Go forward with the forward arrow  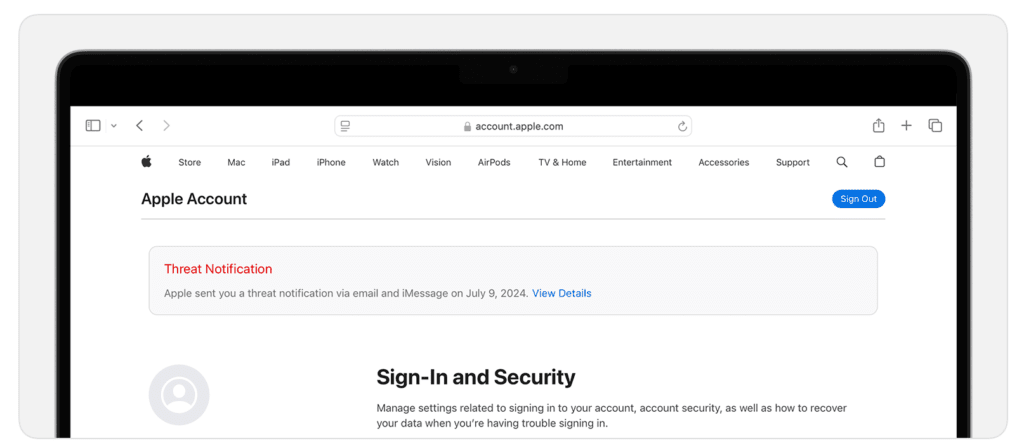pyautogui.click(x=167, y=125)
